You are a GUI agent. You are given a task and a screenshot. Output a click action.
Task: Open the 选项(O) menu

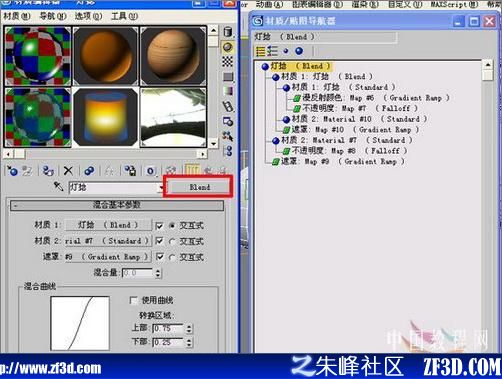coord(88,16)
